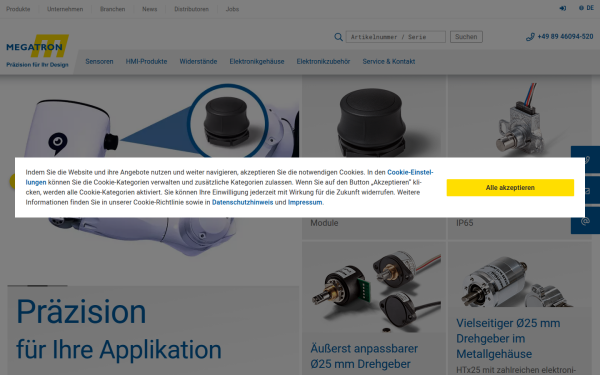Click the 'Präzision für Ihr Design' tagline
Image resolution: width=600 pixels, height=375 pixels.
click(x=38, y=65)
